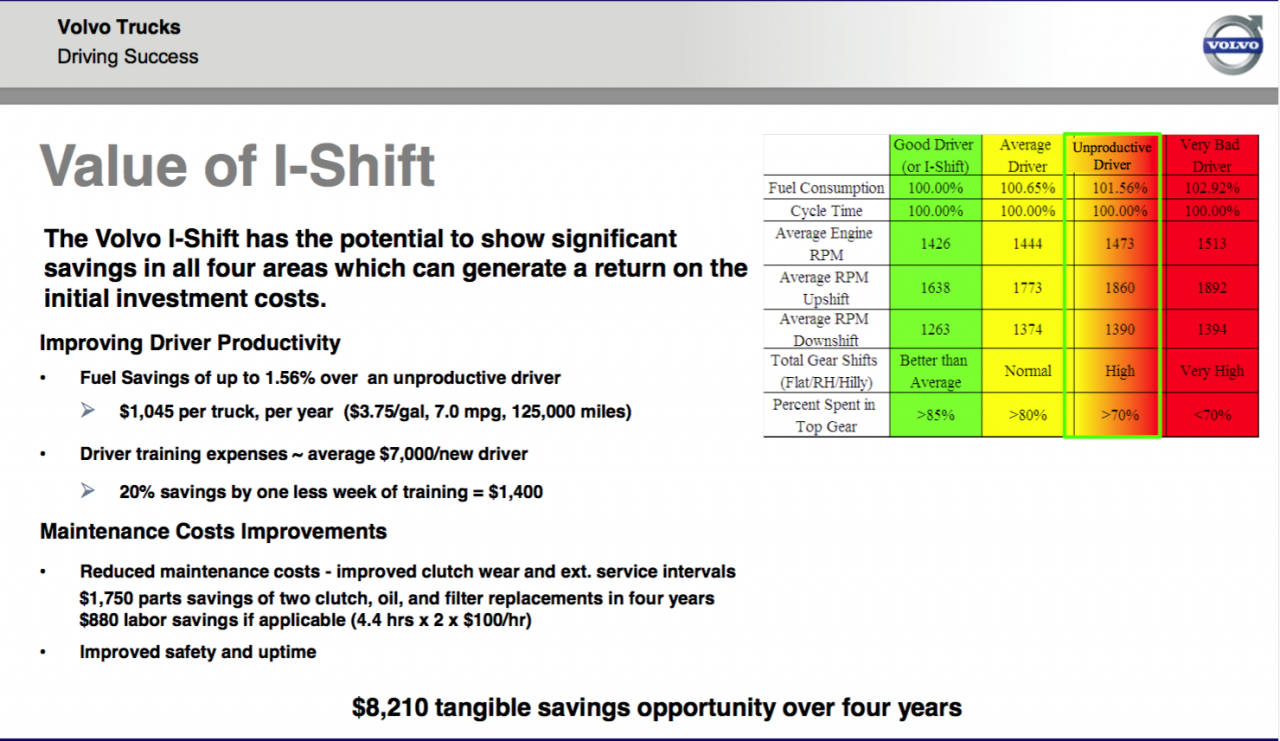Image resolution: width=1280 pixels, height=741 pixels.
Task: Click the bullet dot beside Reduced maintenance costs
Action: (43, 573)
